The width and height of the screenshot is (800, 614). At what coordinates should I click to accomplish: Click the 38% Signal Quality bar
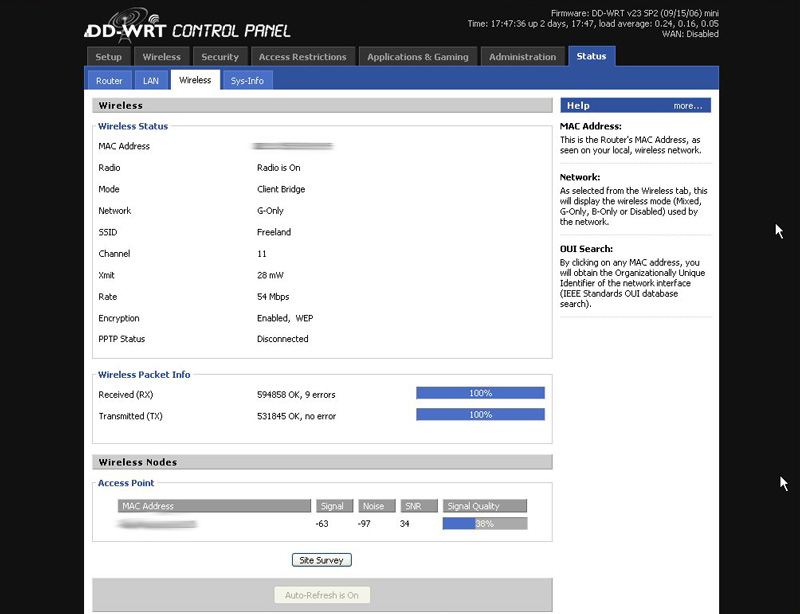(485, 524)
